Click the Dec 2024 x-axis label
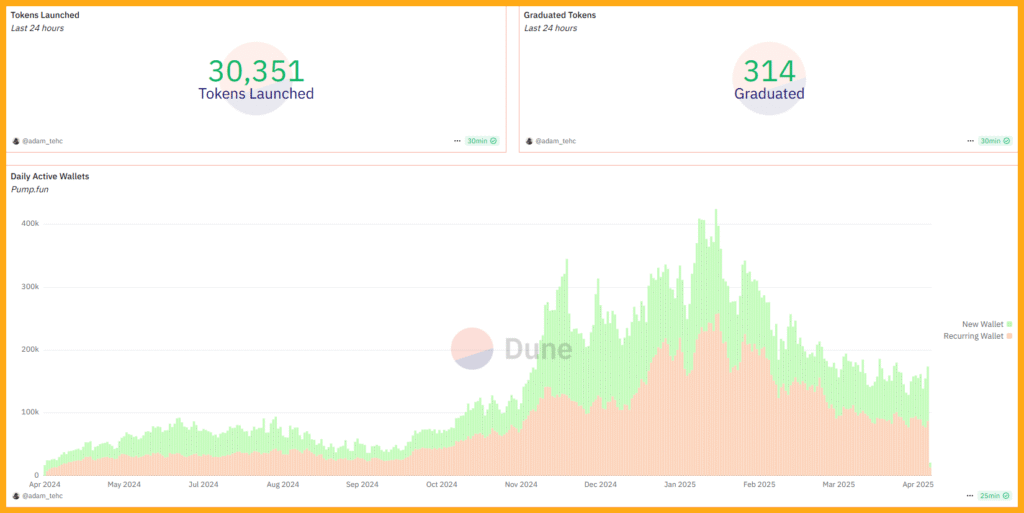Screen dimensions: 1024x513 600,485
